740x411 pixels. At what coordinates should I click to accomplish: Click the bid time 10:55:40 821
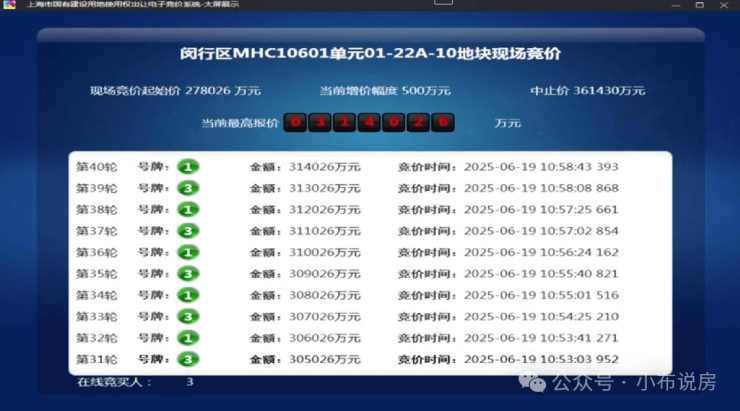tap(579, 274)
